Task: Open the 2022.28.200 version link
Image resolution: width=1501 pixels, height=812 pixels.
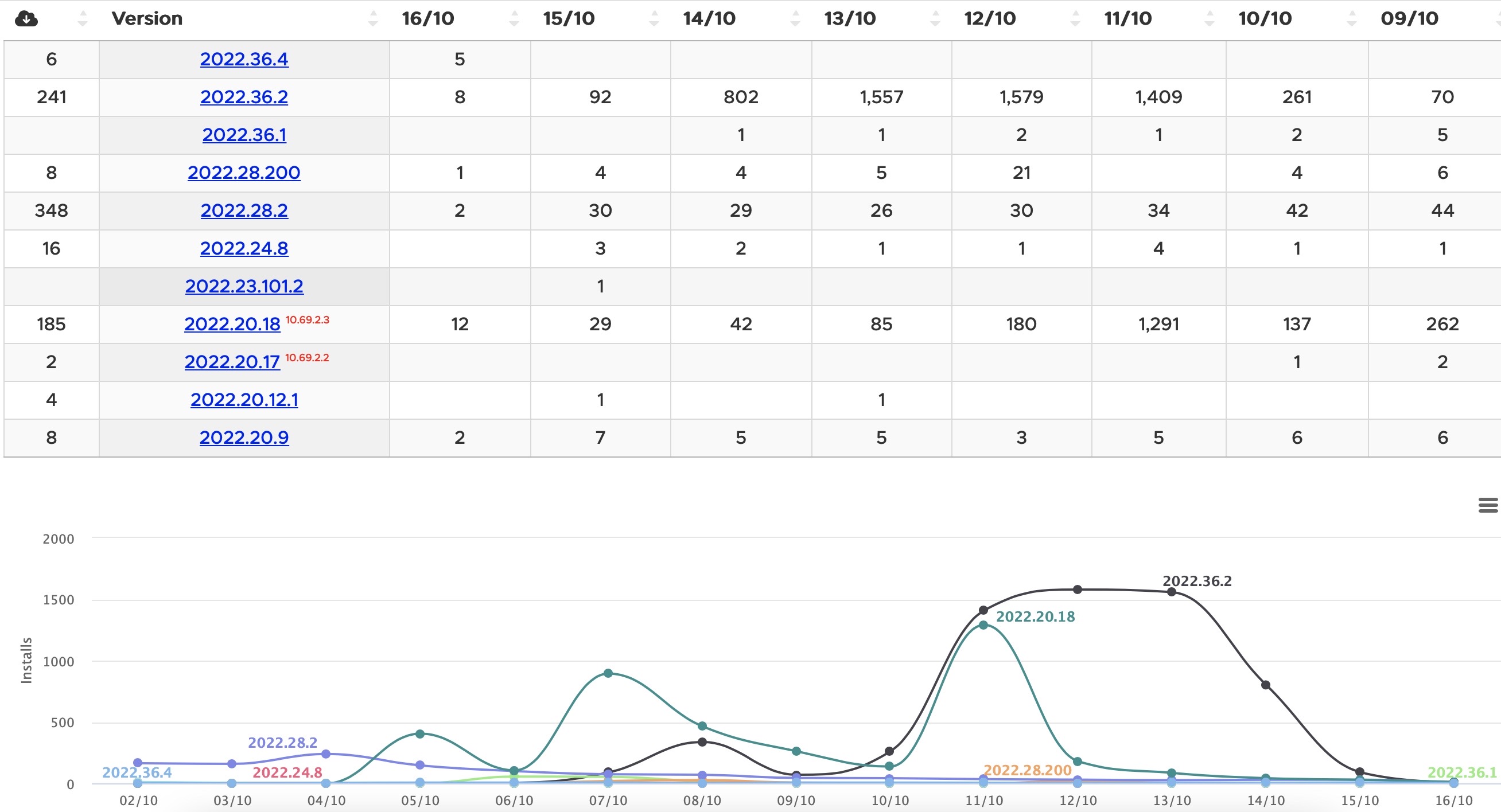Action: (x=243, y=173)
